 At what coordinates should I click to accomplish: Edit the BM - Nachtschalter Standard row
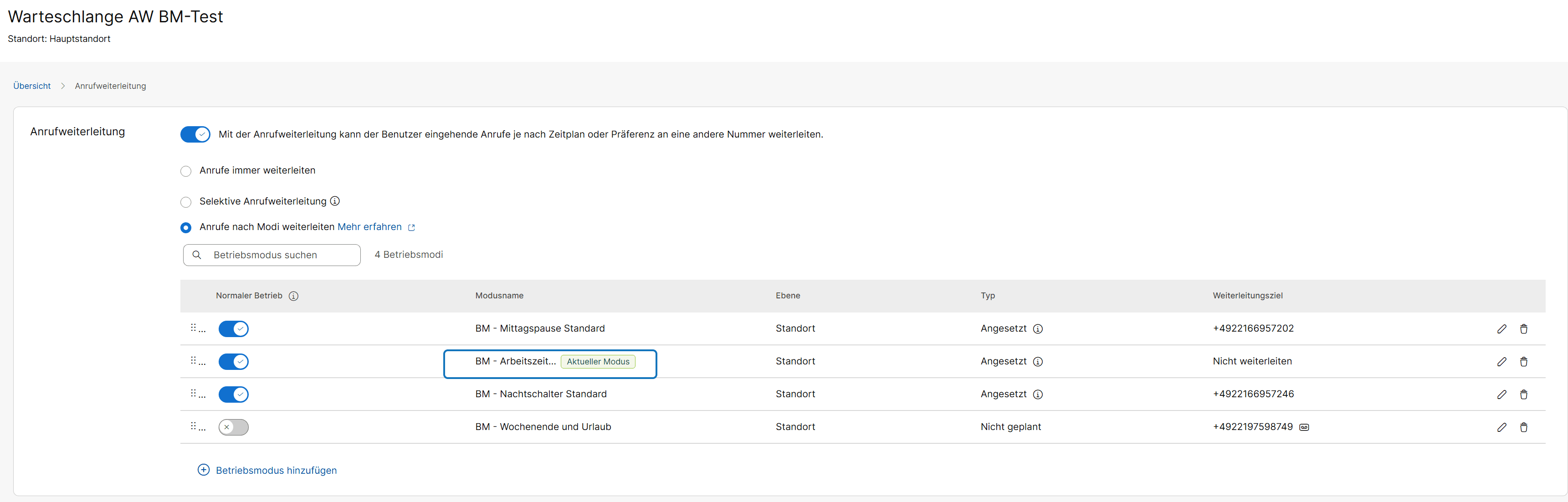coord(1501,394)
